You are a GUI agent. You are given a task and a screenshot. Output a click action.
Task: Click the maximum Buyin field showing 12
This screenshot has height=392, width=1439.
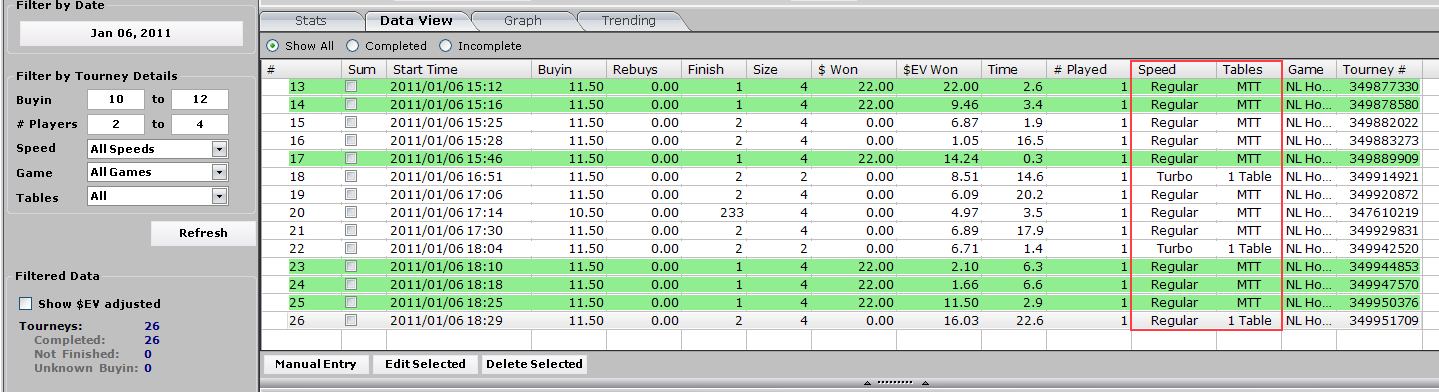click(x=200, y=100)
